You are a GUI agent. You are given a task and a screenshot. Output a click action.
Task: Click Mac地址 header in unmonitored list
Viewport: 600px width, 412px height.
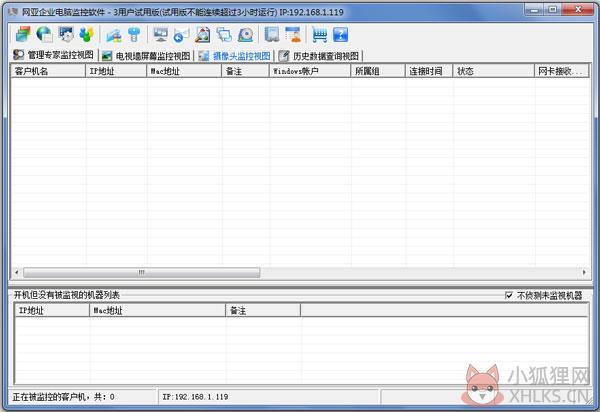(x=158, y=310)
